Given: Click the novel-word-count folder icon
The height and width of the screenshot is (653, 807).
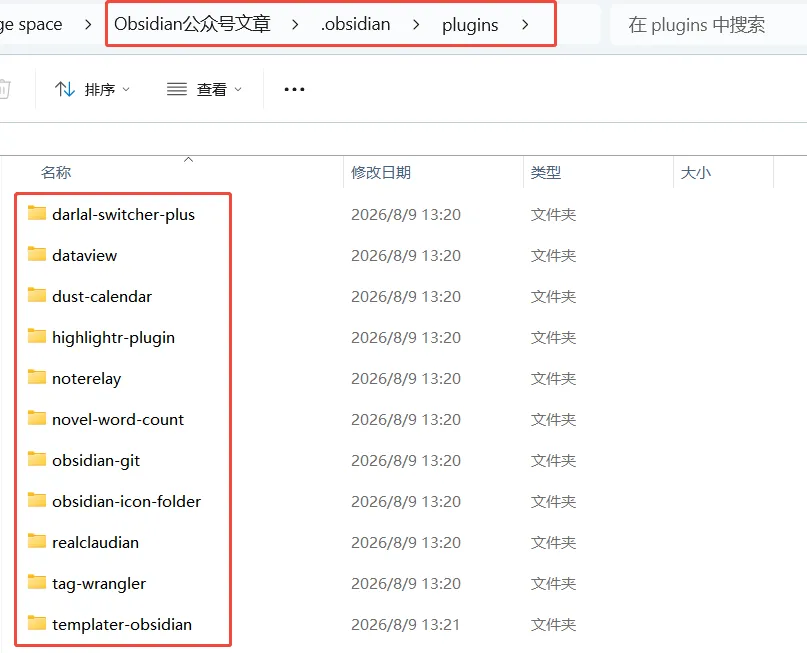Looking at the screenshot, I should pos(37,418).
